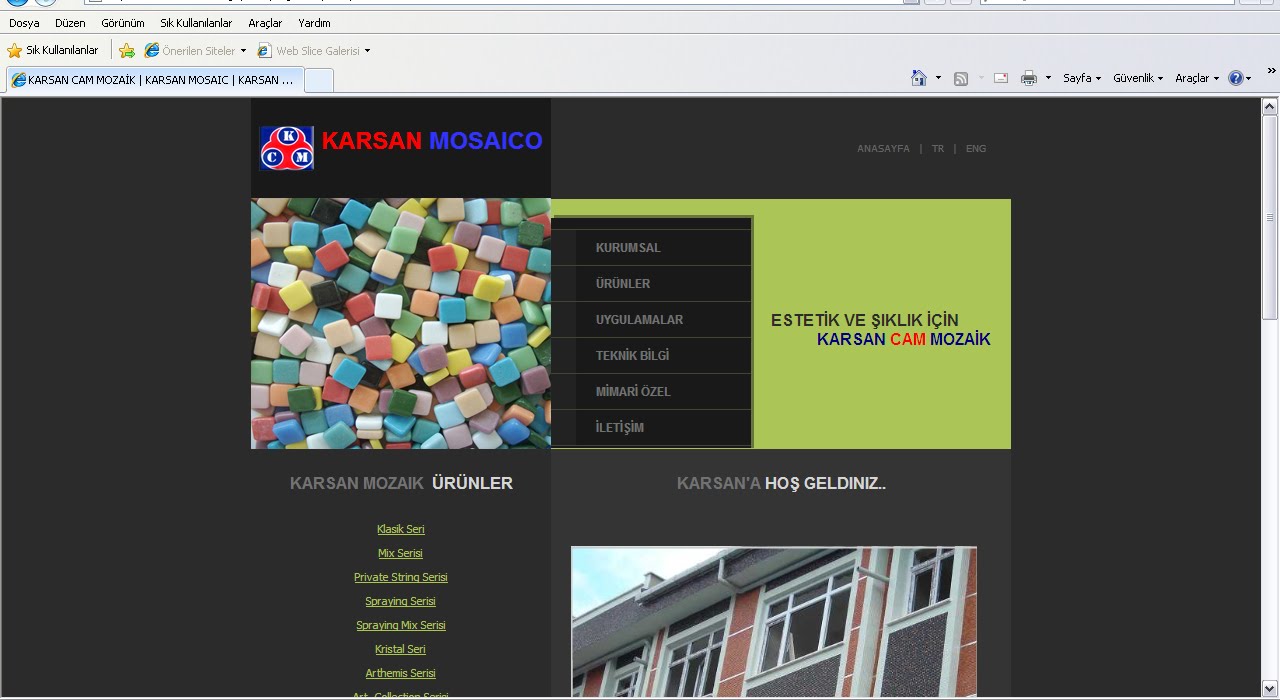Viewport: 1280px width, 700px height.
Task: Click the KARSAN MOSAICO header title
Action: pyautogui.click(x=432, y=141)
